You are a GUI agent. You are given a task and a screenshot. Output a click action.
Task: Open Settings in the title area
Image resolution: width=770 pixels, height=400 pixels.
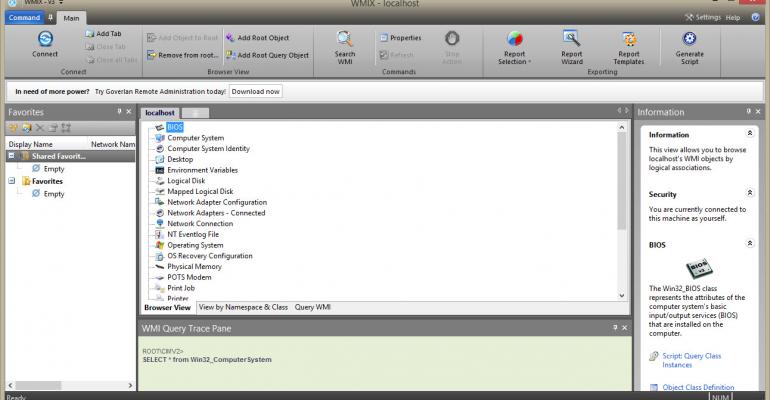[x=703, y=17]
